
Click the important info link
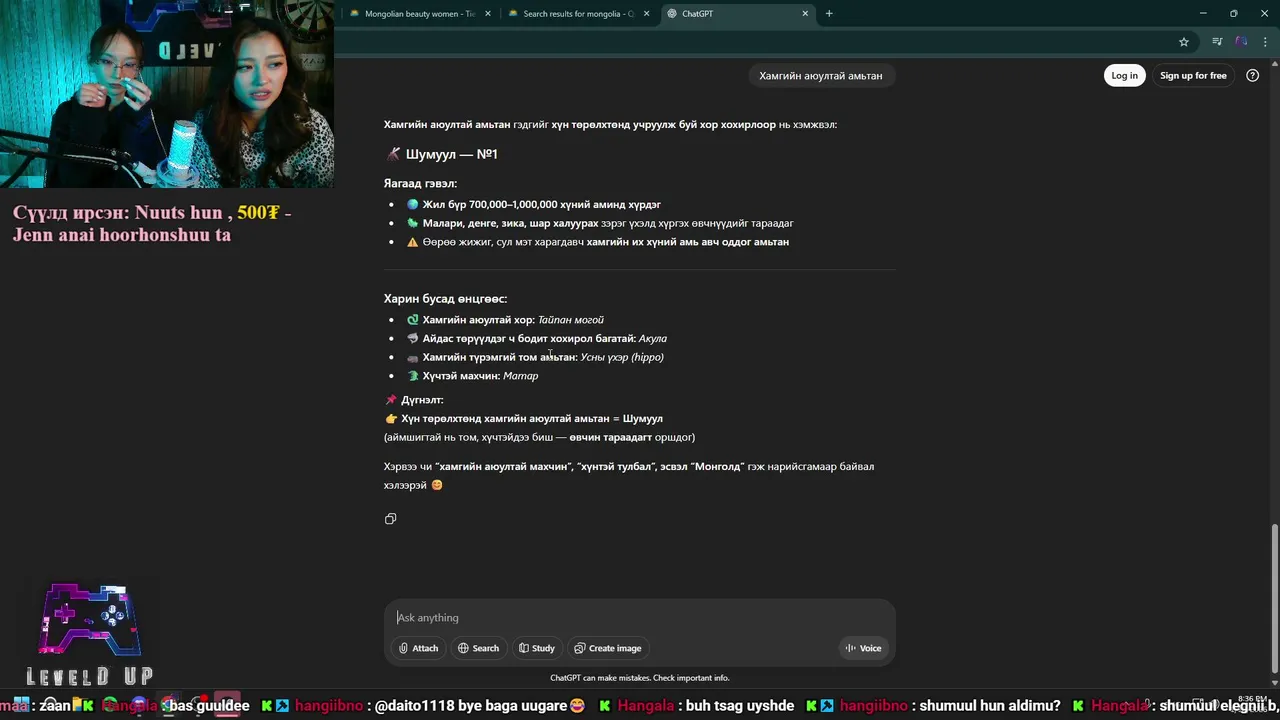point(691,678)
